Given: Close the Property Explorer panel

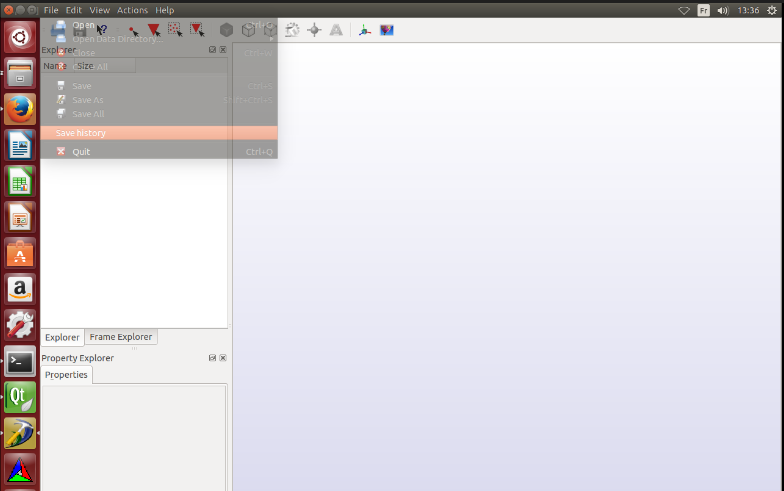Looking at the screenshot, I should (x=223, y=358).
